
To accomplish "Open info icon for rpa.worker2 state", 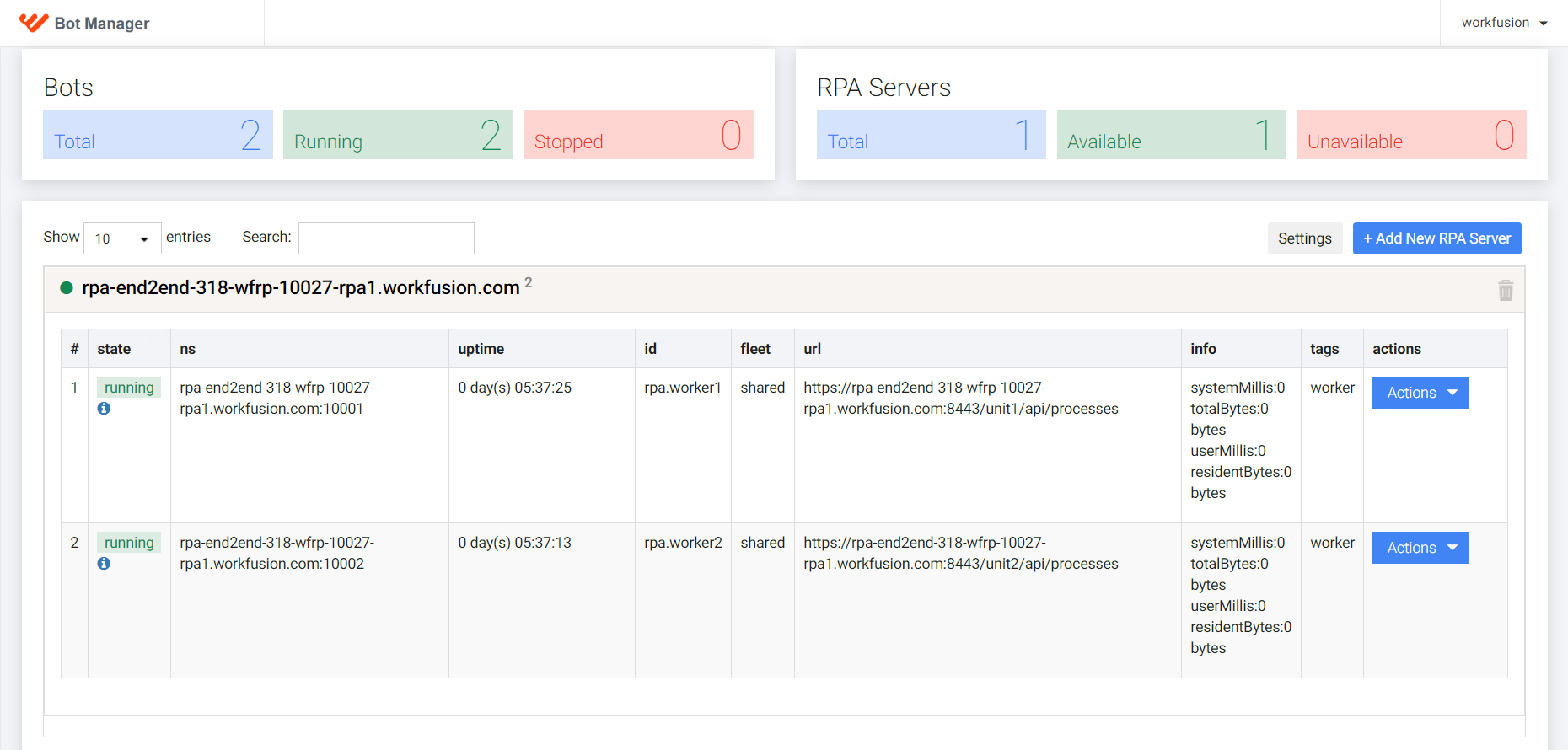I will point(104,564).
